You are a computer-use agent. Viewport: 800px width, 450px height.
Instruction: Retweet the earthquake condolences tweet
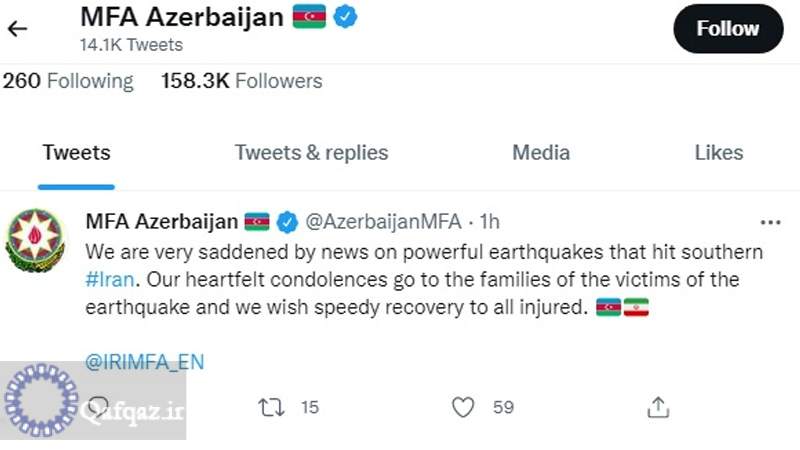pyautogui.click(x=271, y=408)
